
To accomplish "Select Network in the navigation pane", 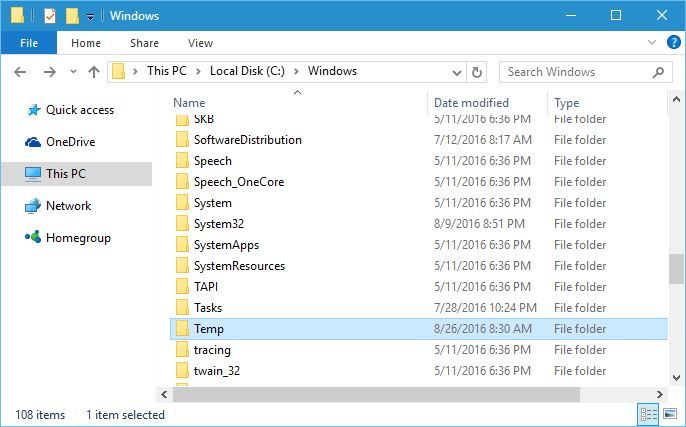I will (x=58, y=206).
